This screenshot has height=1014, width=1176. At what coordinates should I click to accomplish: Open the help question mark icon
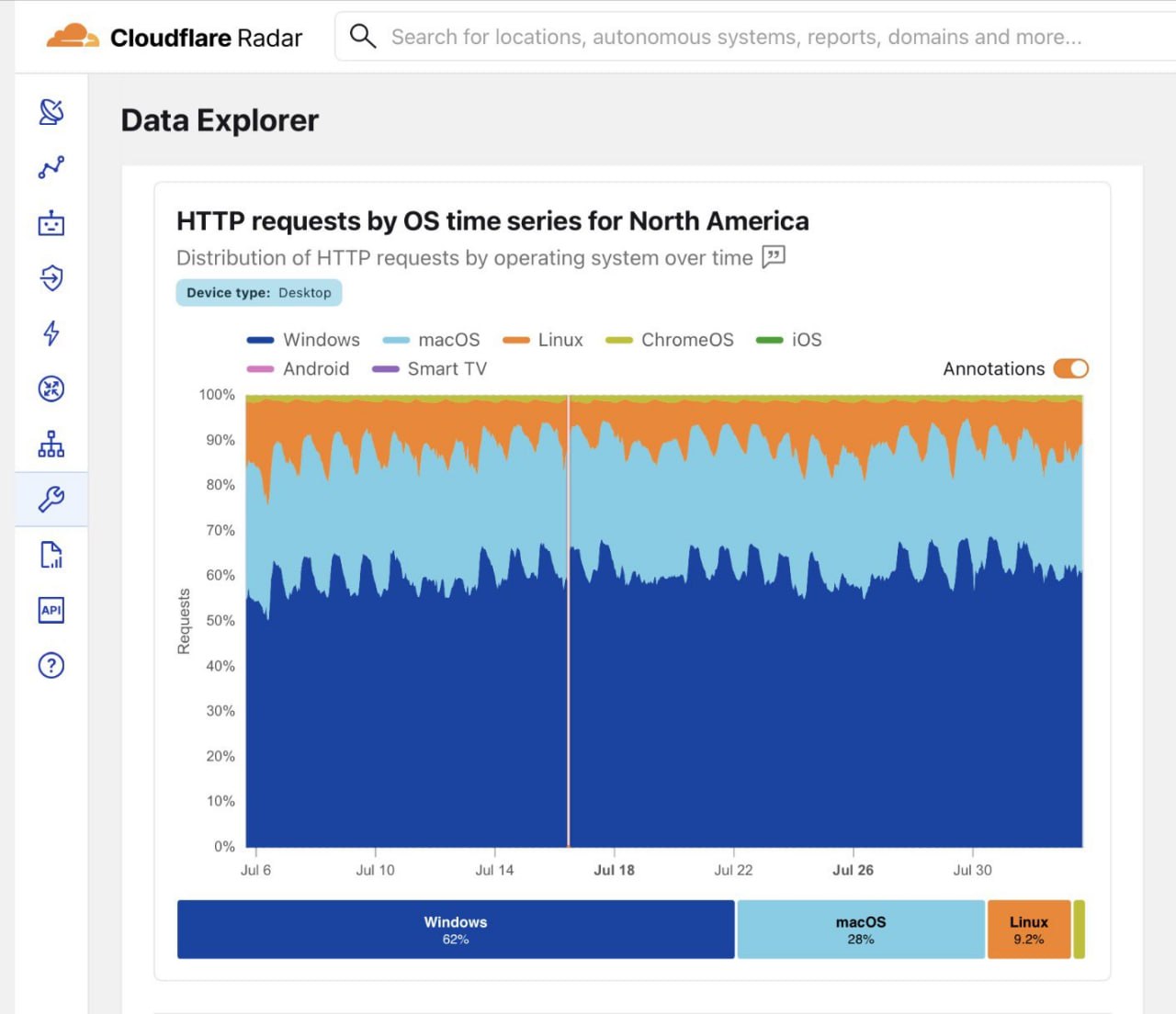[x=51, y=665]
